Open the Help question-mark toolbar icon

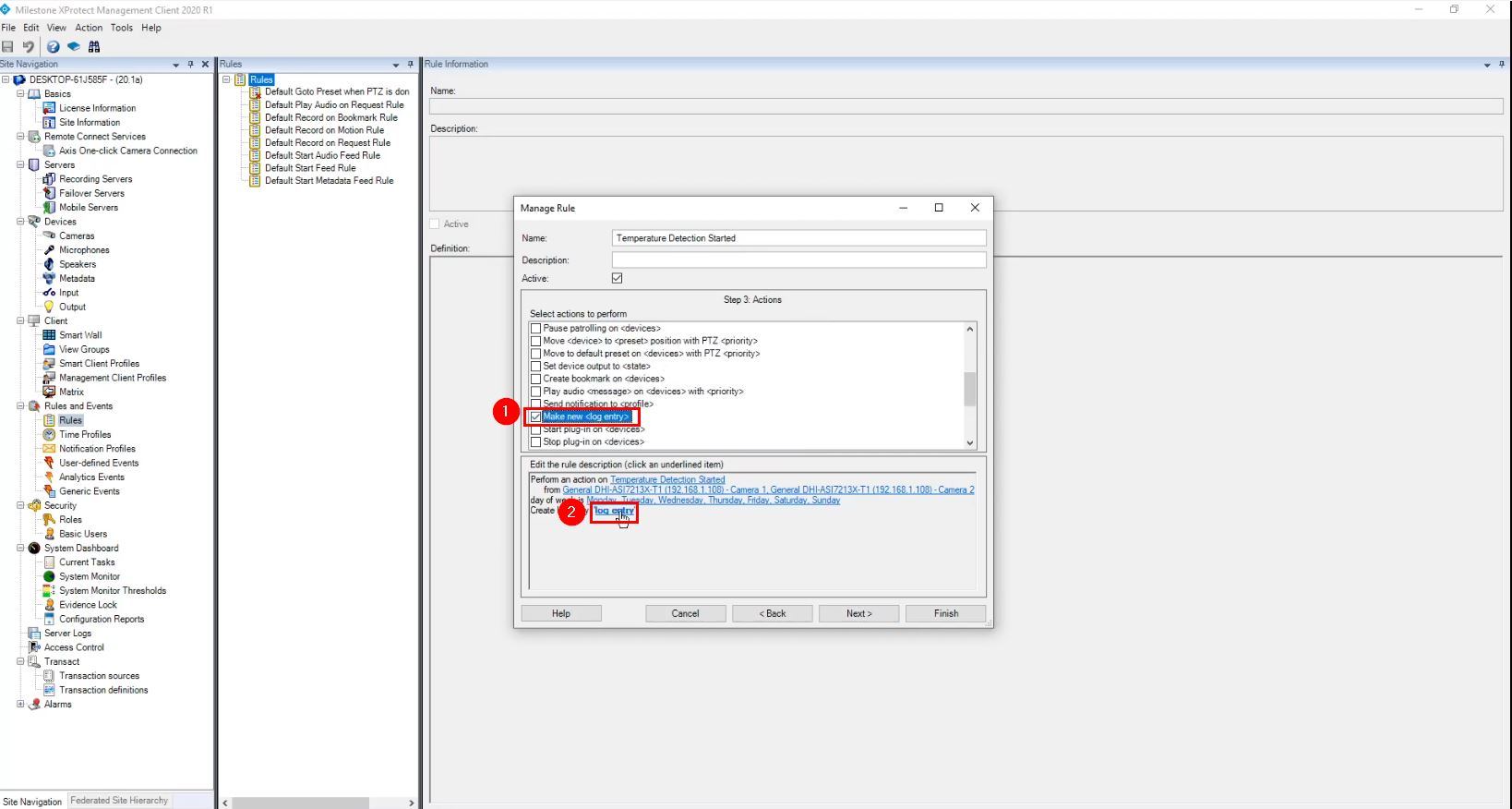click(54, 46)
